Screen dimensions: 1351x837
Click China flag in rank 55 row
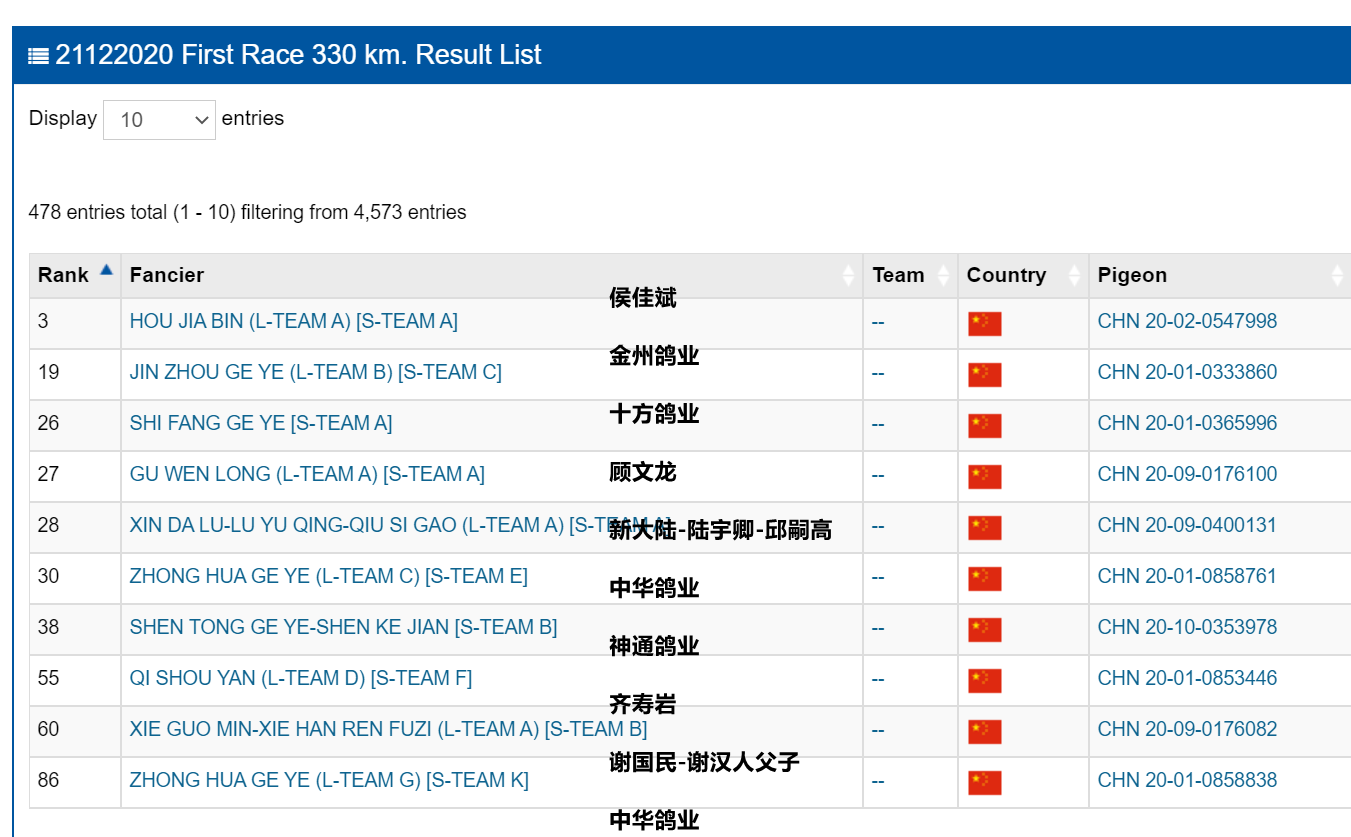click(984, 681)
